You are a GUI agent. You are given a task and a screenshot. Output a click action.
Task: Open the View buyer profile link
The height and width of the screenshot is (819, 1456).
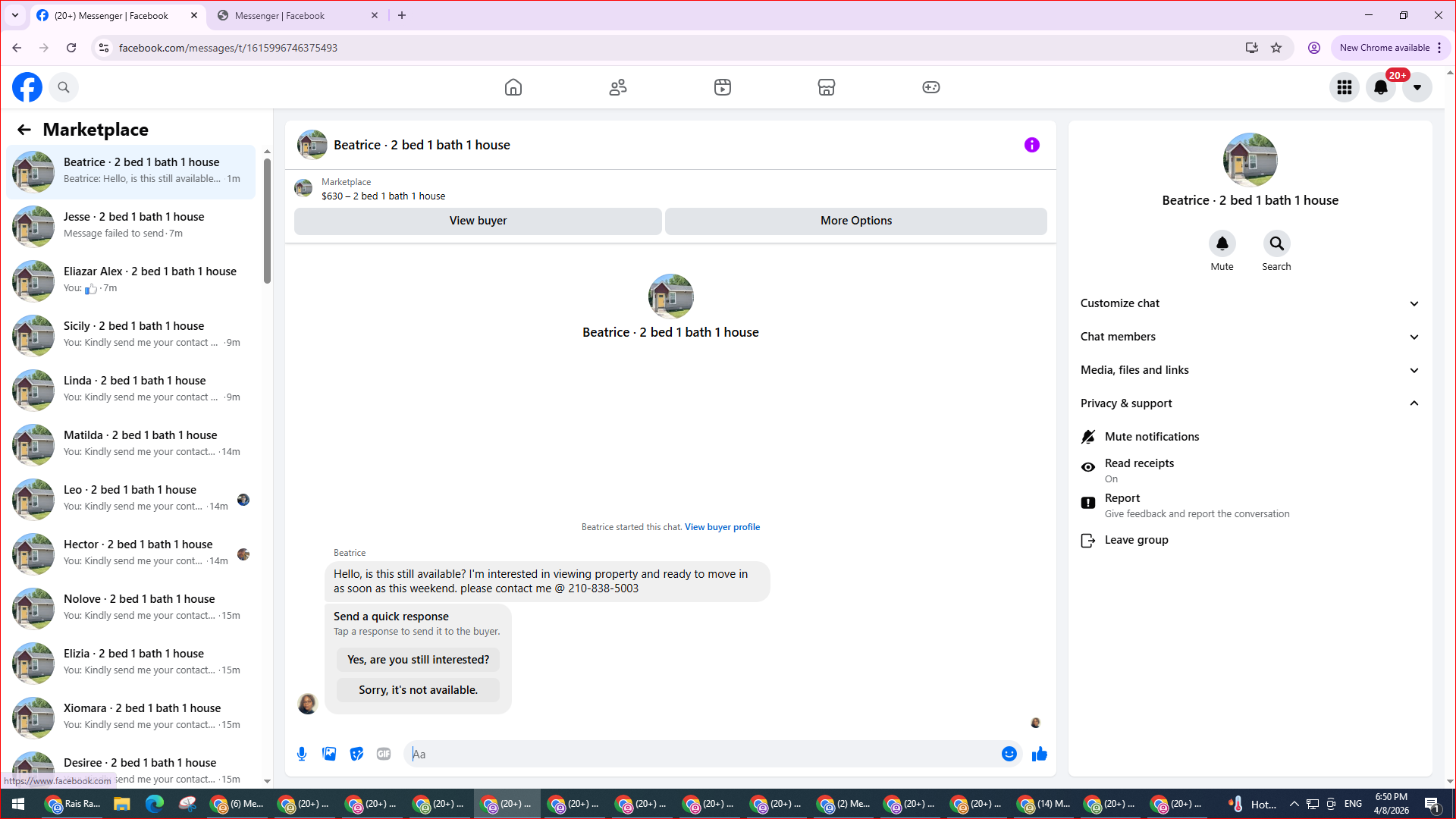tap(722, 527)
